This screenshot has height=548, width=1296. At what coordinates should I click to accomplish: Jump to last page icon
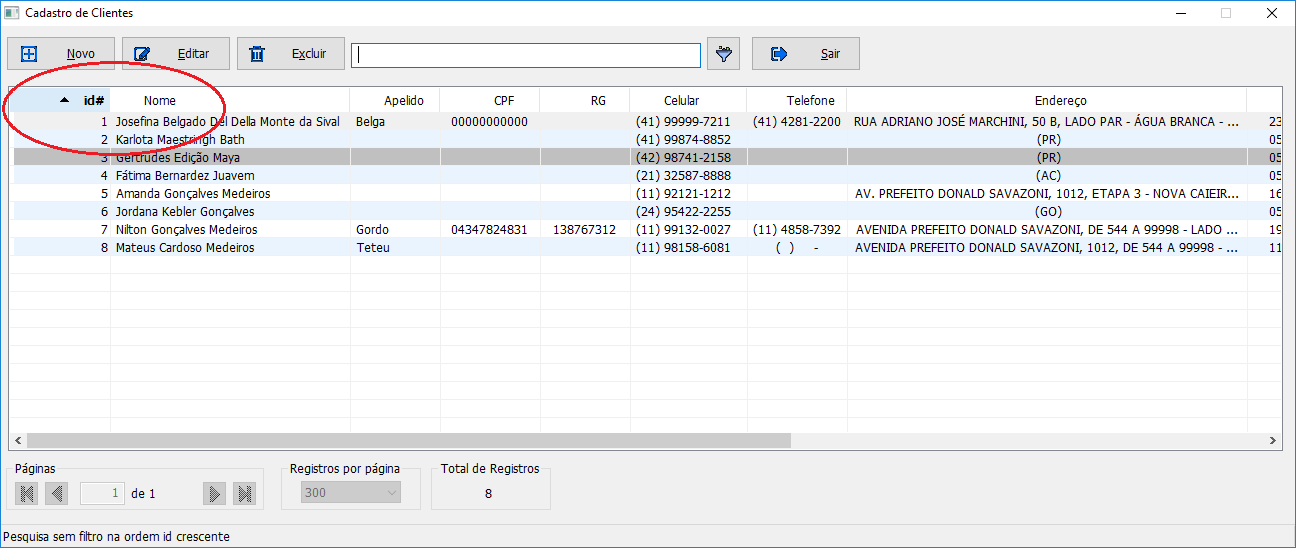tap(244, 493)
